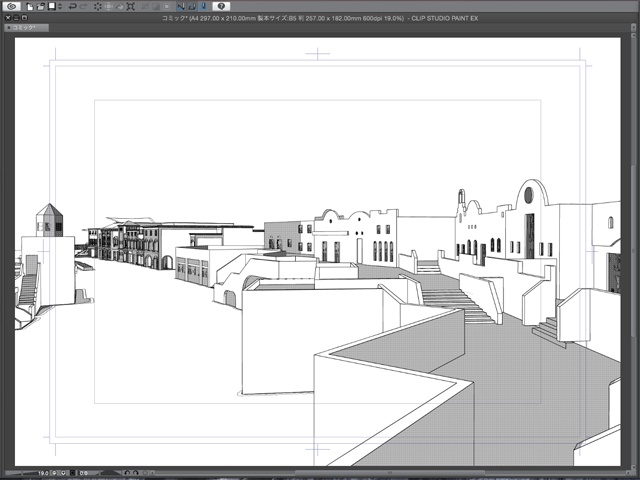Click the Clear (dotted circle) icon

coord(98,7)
